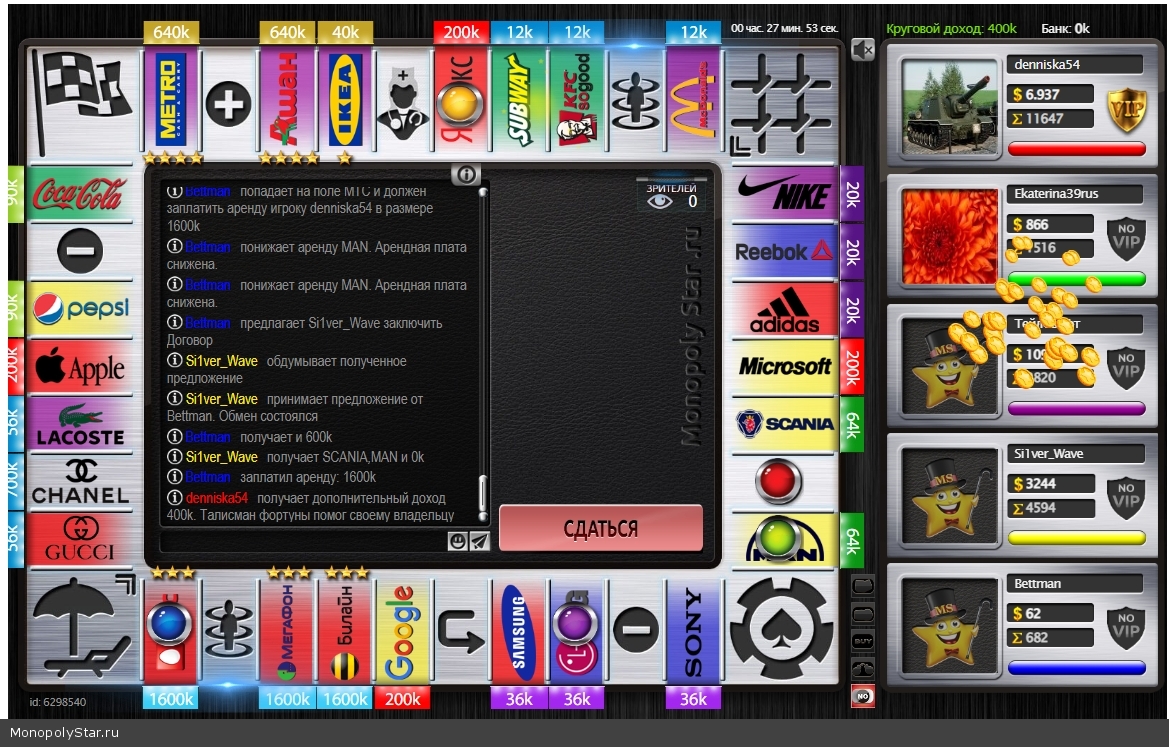
Task: Click the handshake deal icon in the side toolbar
Action: (x=863, y=669)
